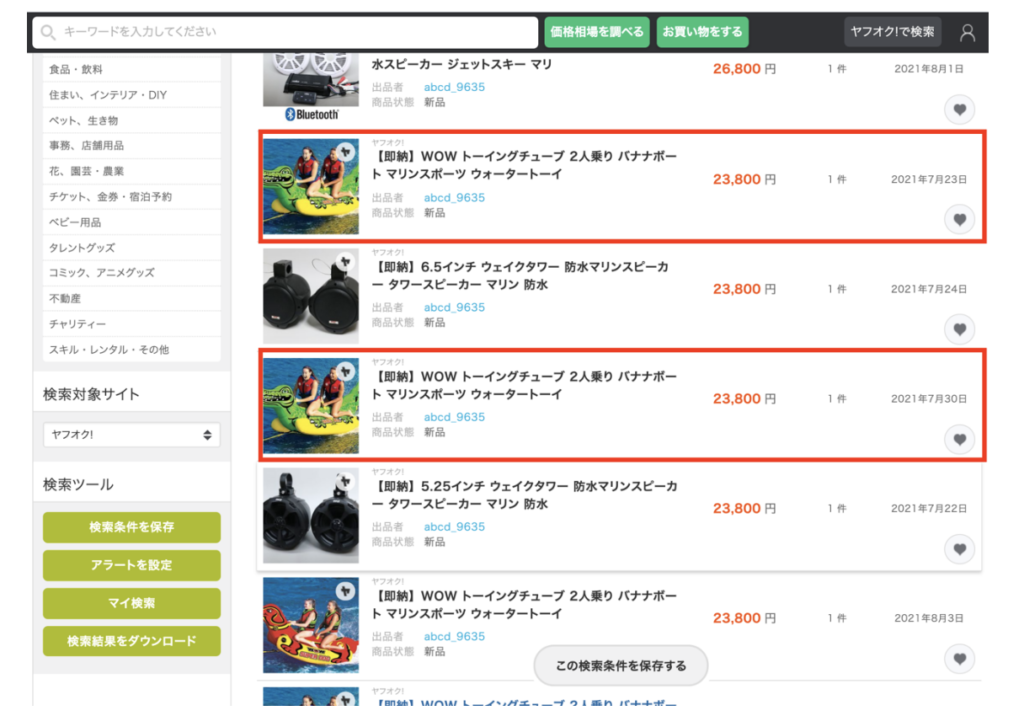Screen dimensions: 1024x716
Task: Click the アラートを設定 button
Action: pos(131,565)
